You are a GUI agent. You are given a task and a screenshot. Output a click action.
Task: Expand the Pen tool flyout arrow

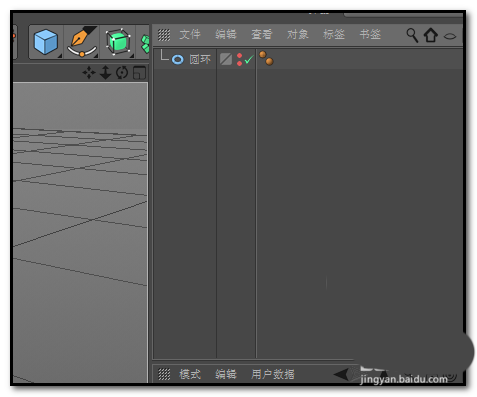(x=96, y=56)
